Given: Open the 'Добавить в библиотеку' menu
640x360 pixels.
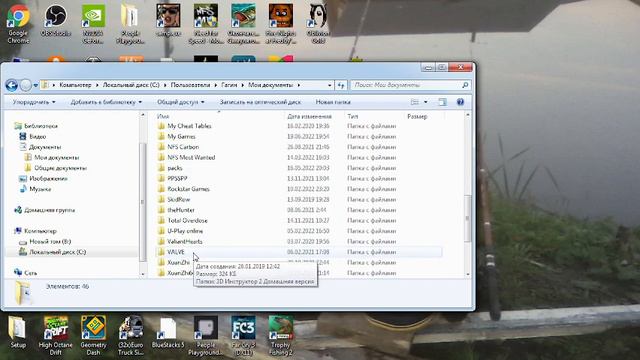Looking at the screenshot, I should tap(106, 102).
